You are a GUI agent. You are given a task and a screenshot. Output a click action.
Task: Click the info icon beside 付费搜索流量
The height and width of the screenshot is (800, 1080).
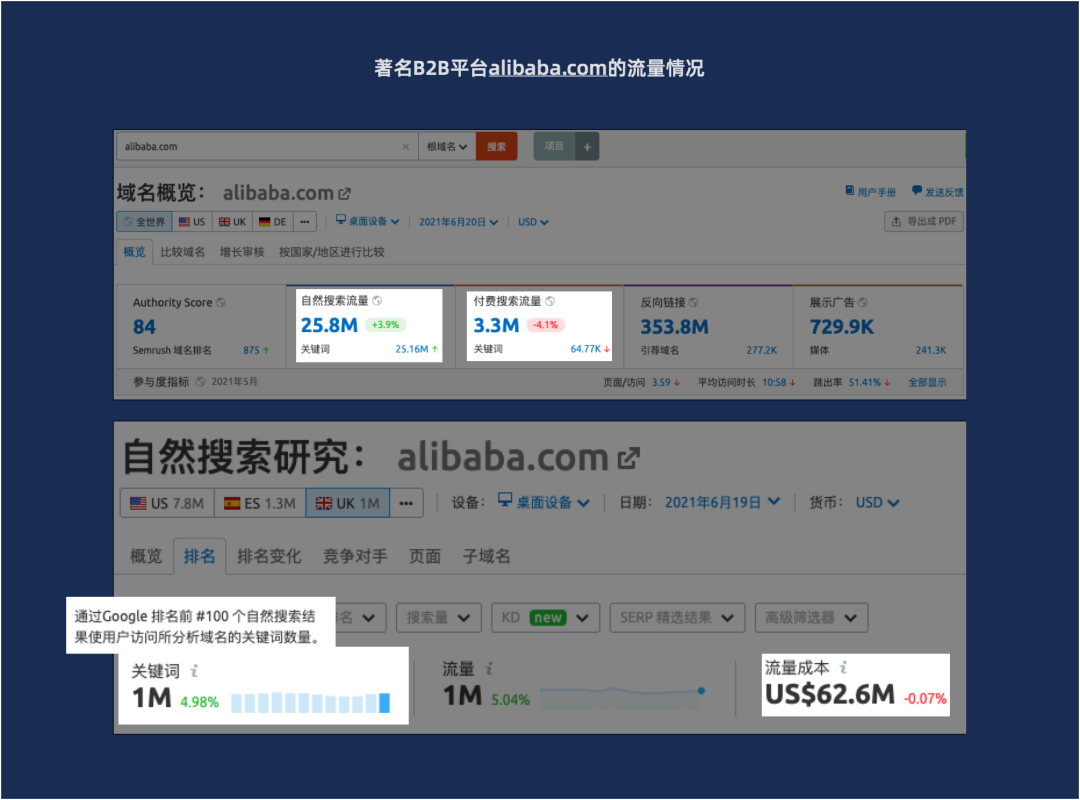[550, 301]
